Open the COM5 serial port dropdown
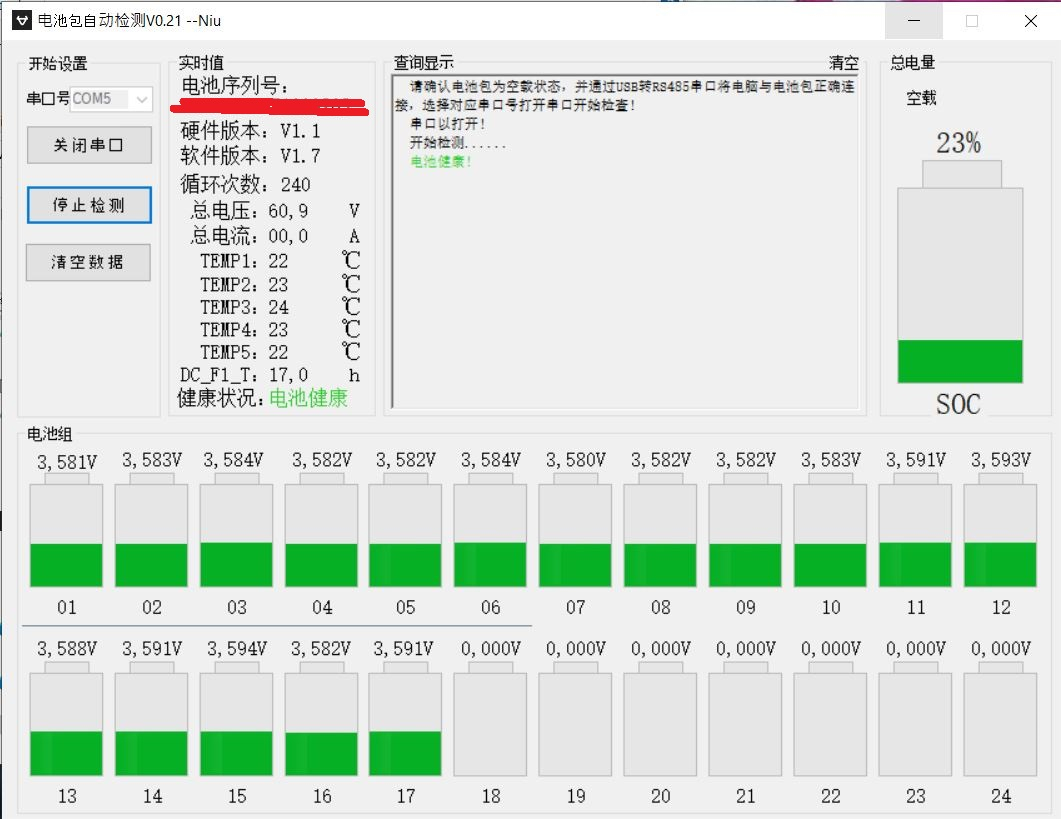 (x=141, y=99)
